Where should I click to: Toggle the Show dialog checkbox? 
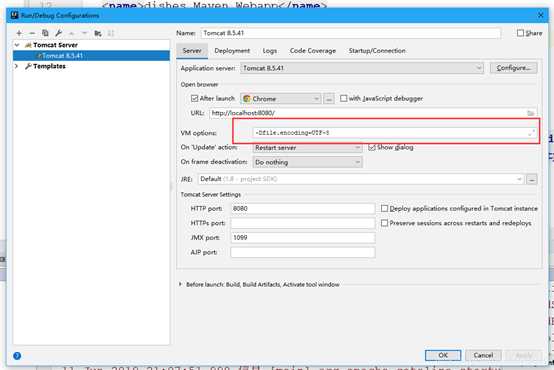(372, 147)
